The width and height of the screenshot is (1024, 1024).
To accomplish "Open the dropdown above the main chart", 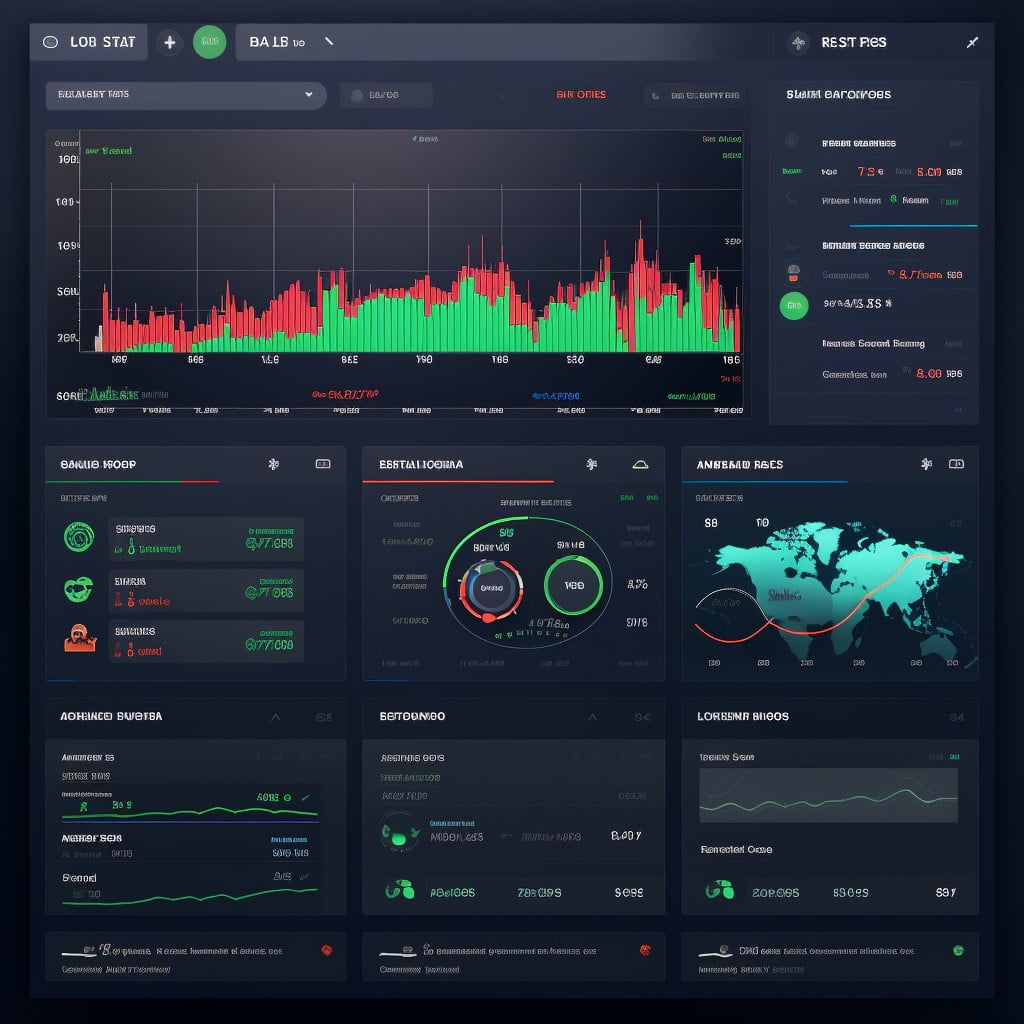I will 186,95.
